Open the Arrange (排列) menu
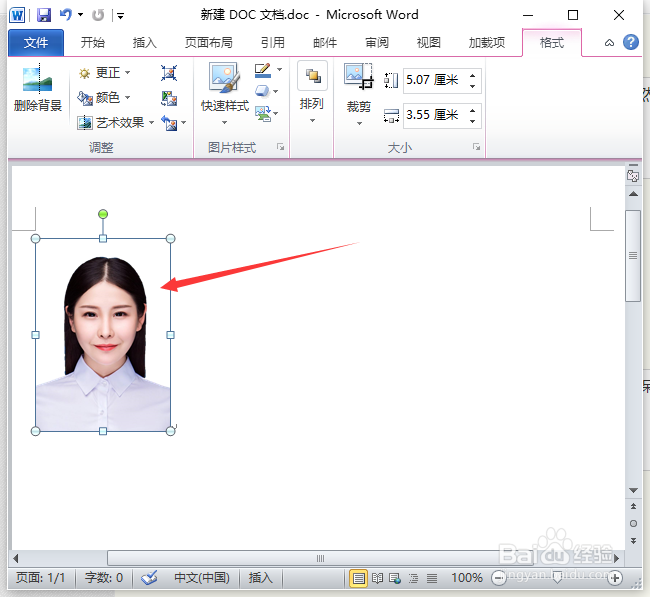 (x=312, y=93)
